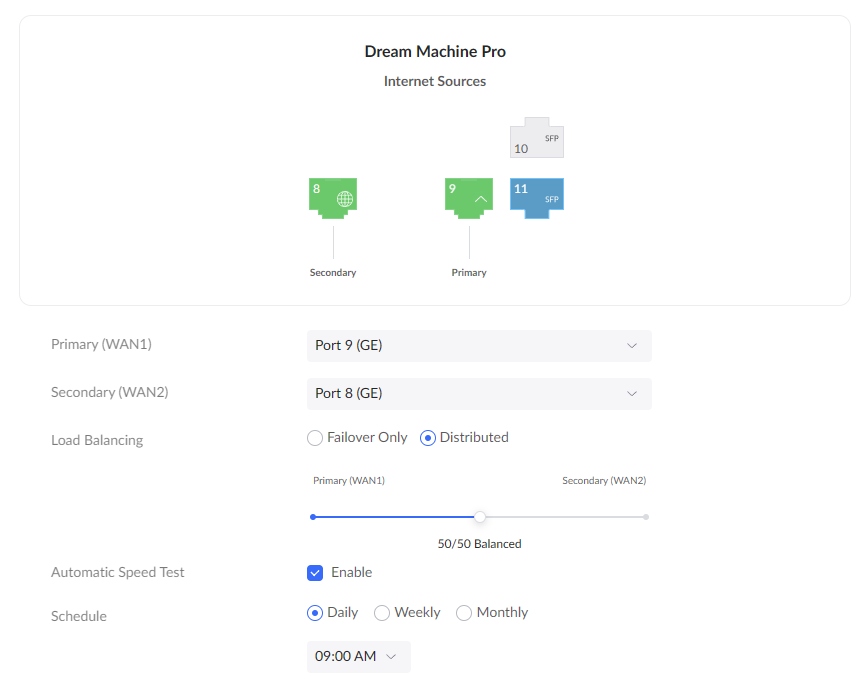
Task: Click the Primary (WAN1) end of slider
Action: pos(313,517)
